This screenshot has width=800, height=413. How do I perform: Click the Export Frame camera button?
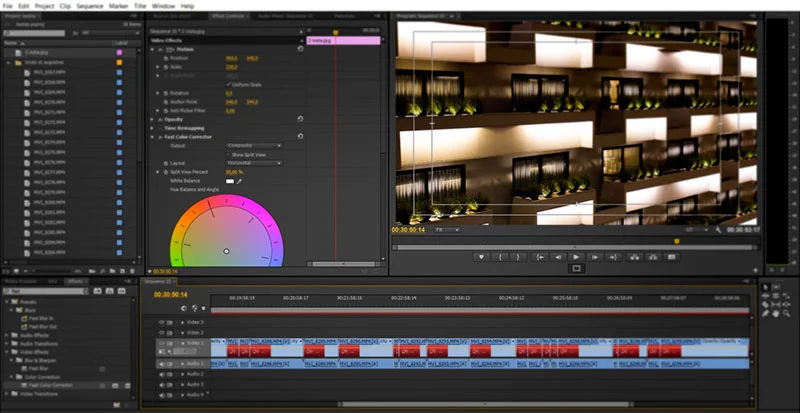click(x=671, y=257)
